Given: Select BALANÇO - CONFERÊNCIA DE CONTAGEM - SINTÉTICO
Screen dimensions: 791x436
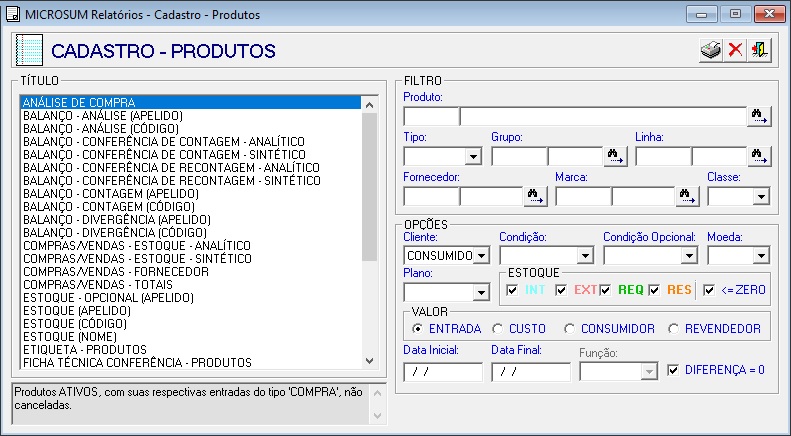Looking at the screenshot, I should pyautogui.click(x=191, y=154).
